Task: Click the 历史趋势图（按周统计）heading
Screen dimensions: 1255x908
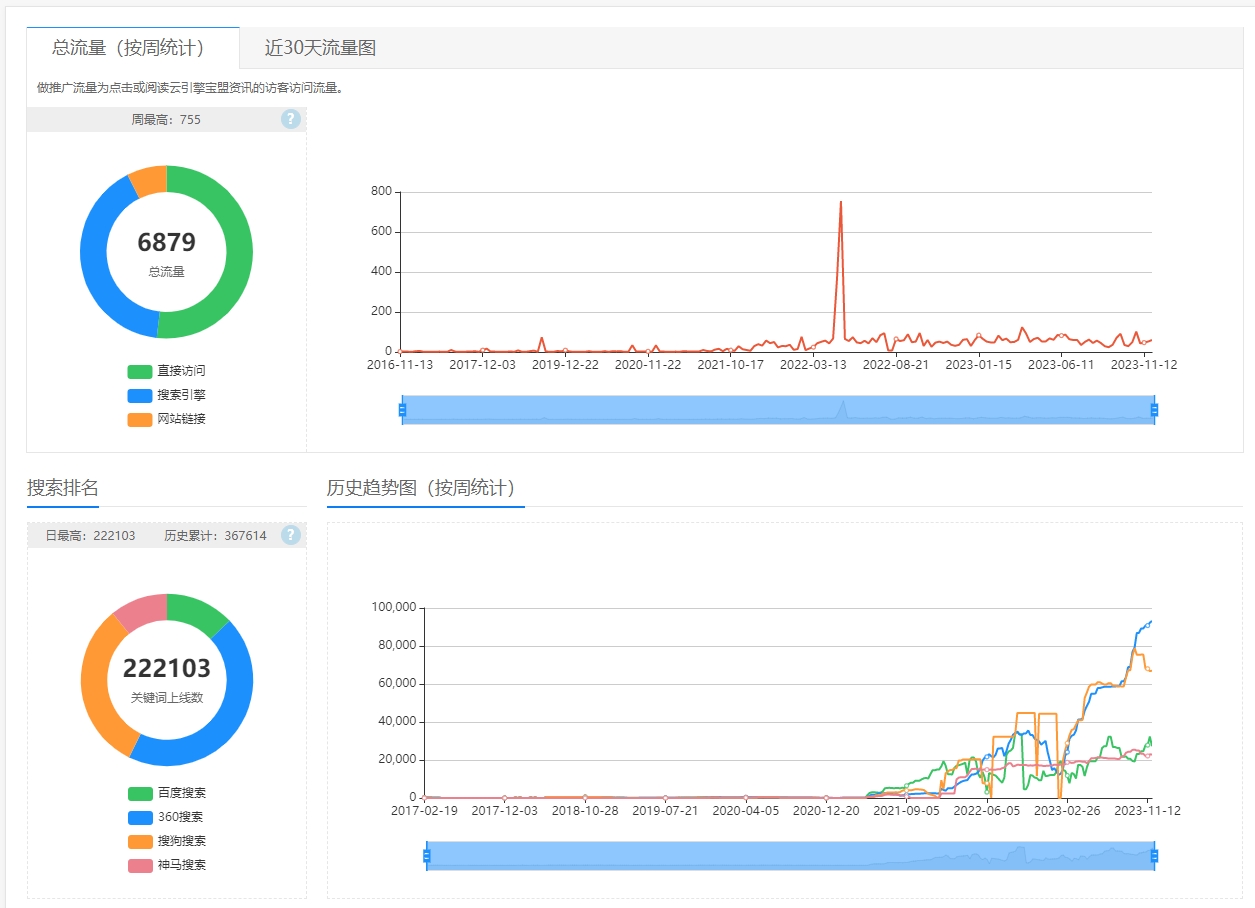Action: click(420, 488)
